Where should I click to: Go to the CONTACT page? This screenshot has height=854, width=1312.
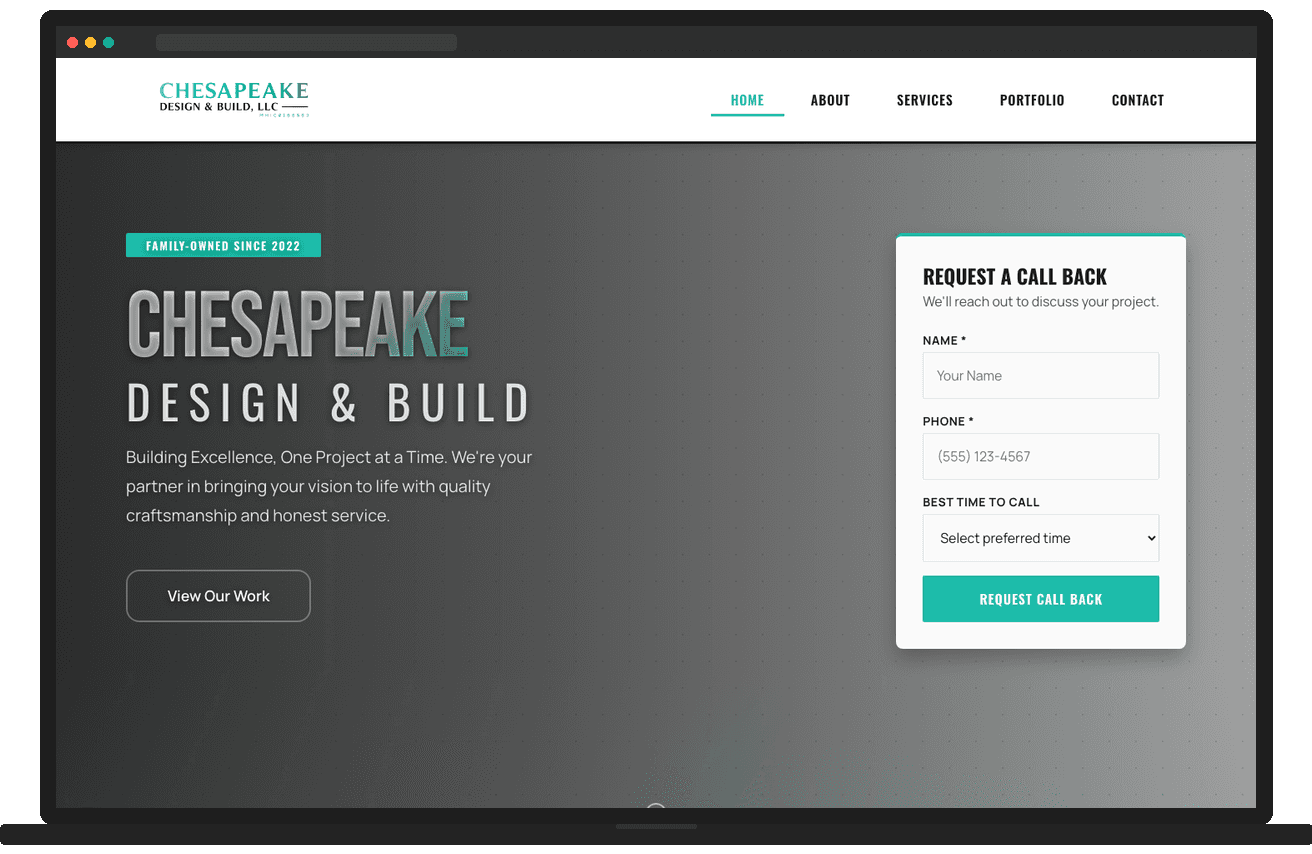1137,99
